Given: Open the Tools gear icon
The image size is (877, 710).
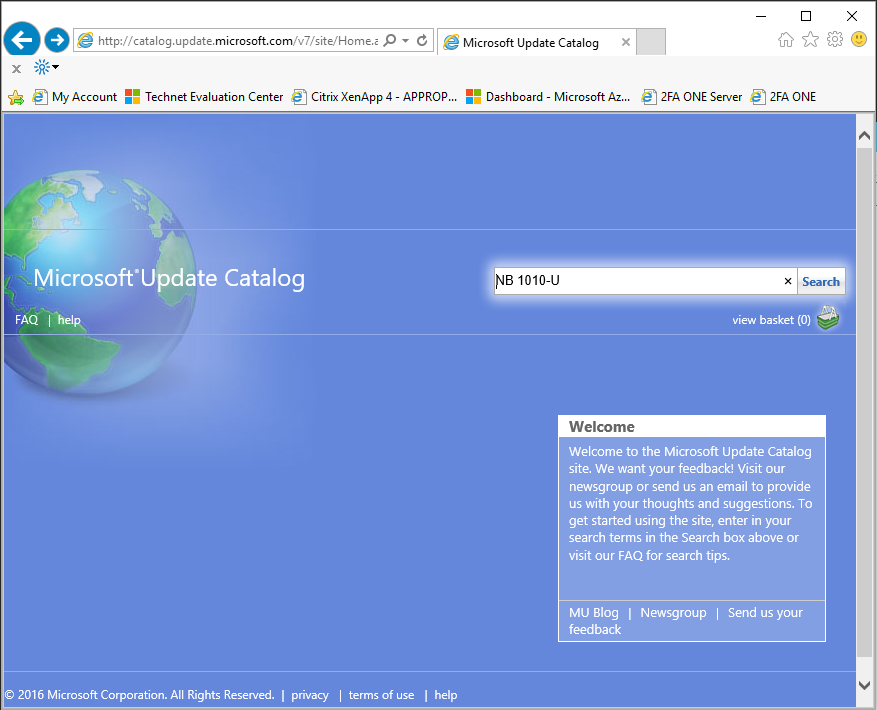Looking at the screenshot, I should [835, 39].
